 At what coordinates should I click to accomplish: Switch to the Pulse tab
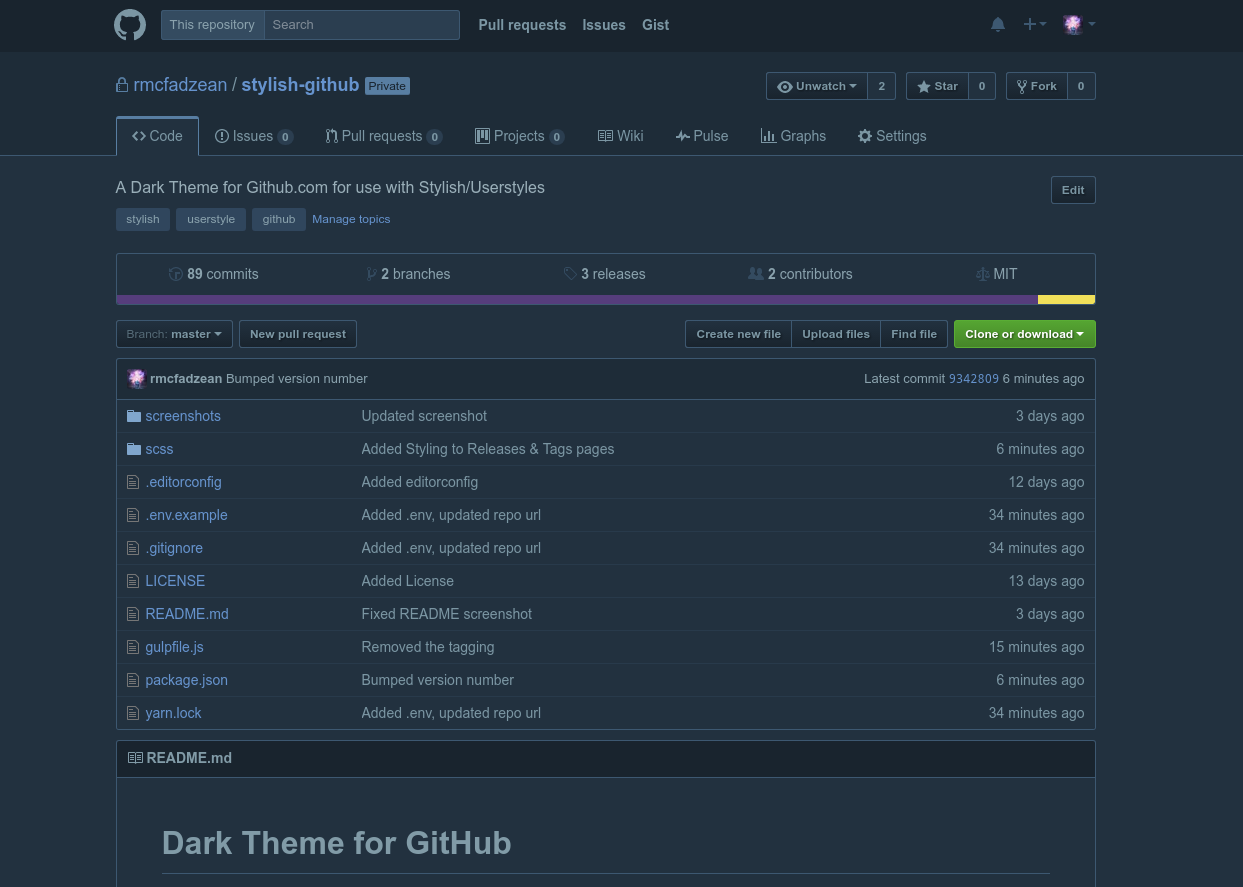(702, 136)
